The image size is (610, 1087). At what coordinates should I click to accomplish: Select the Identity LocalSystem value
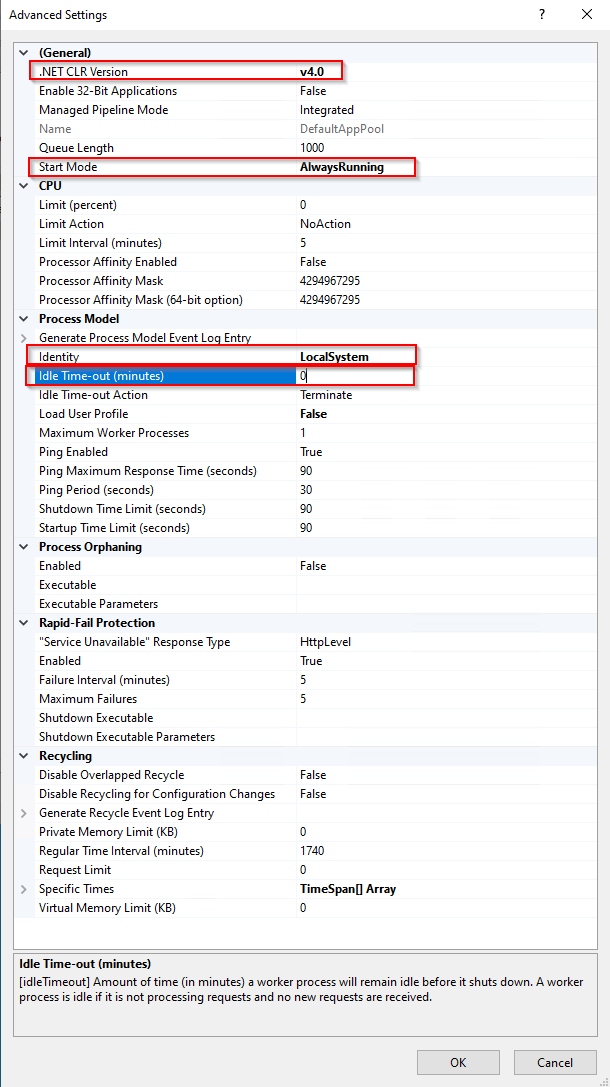[x=334, y=357]
